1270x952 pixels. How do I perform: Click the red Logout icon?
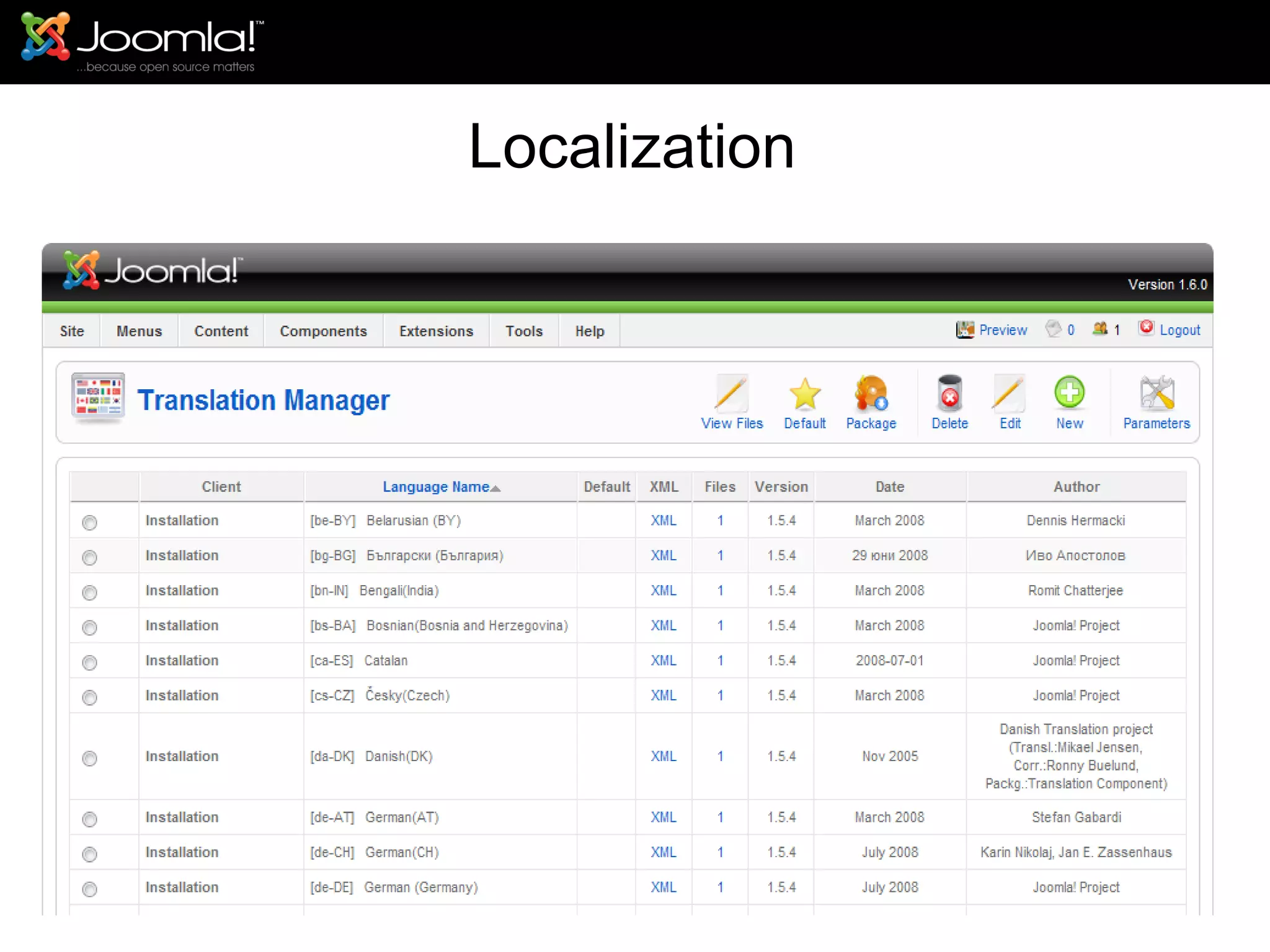click(1147, 328)
